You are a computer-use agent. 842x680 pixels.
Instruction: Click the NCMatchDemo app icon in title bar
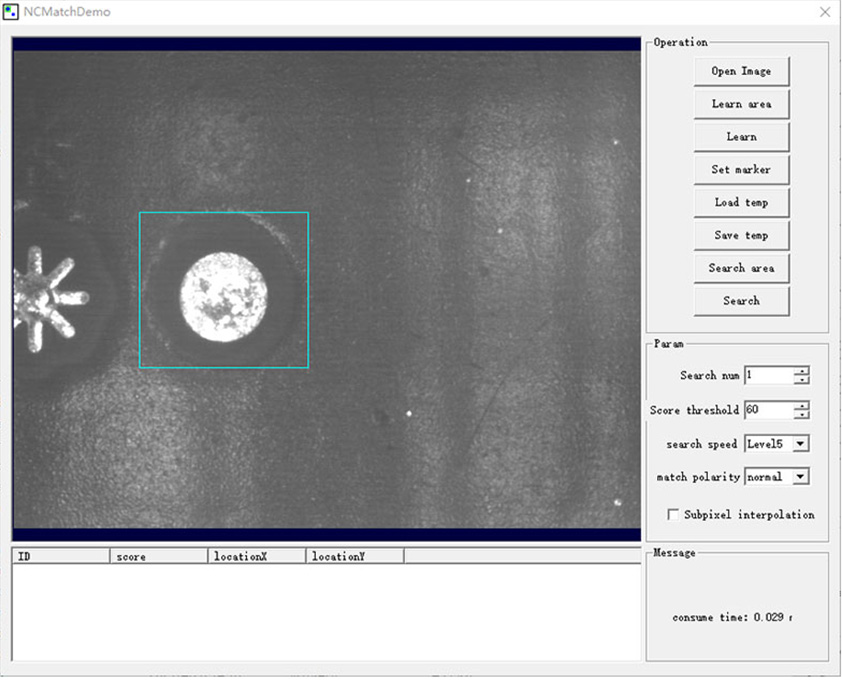point(12,12)
